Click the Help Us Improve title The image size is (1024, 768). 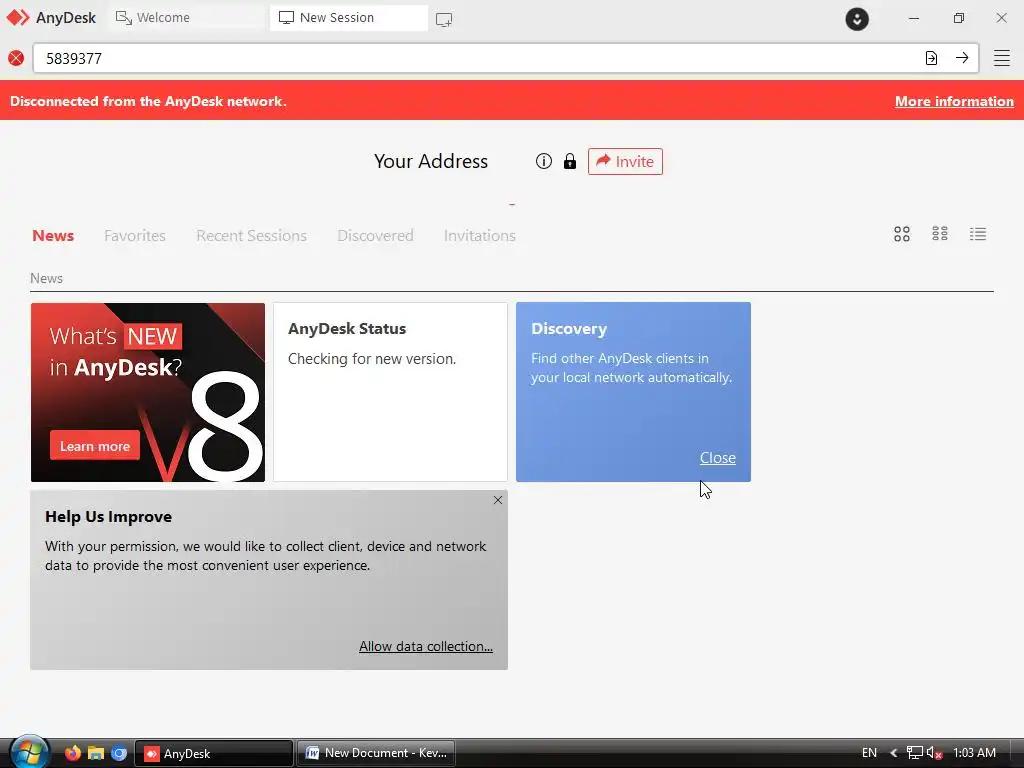(x=108, y=517)
